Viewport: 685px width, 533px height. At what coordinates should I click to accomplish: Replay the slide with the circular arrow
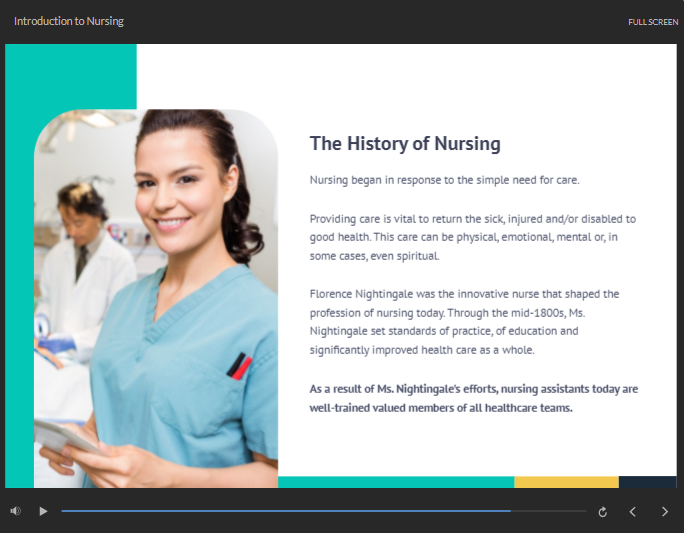602,512
